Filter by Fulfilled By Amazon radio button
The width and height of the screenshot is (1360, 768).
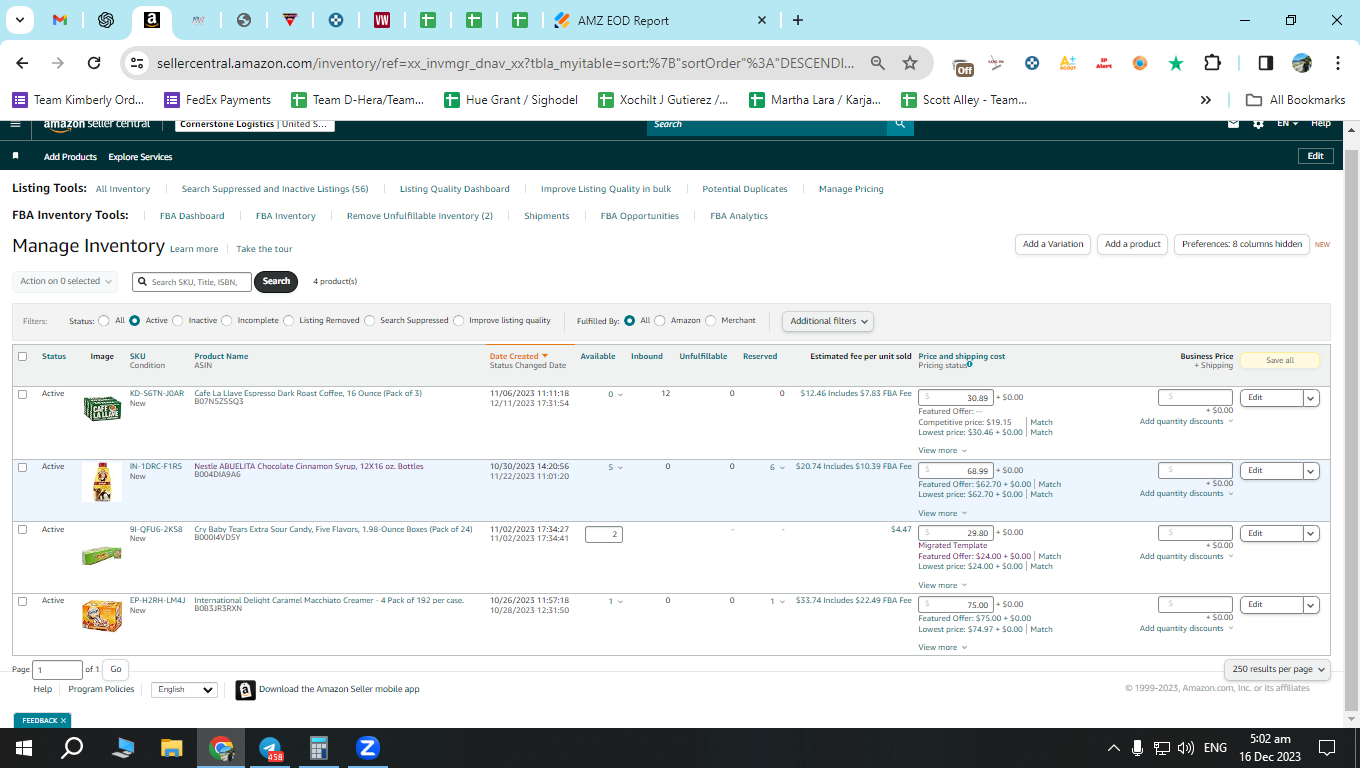coord(659,321)
